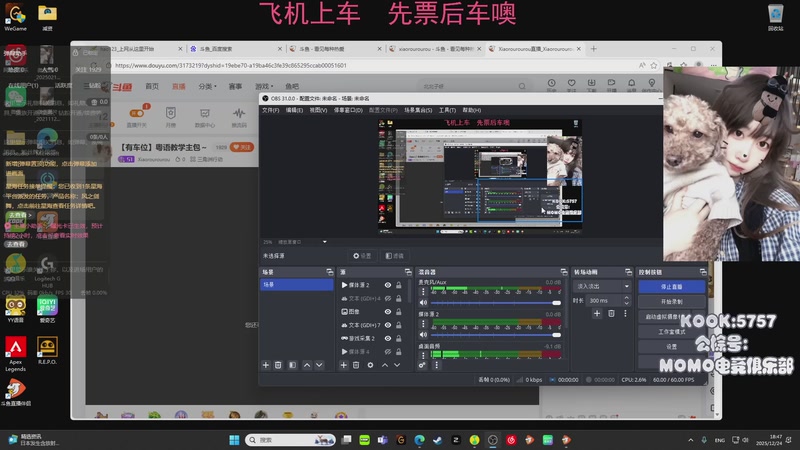The width and height of the screenshot is (800, 450).
Task: Open OBS 编辑(E) menu
Action: 294,110
